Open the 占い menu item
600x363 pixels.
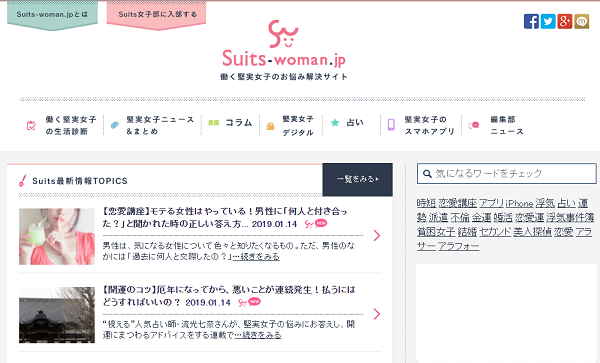point(347,122)
